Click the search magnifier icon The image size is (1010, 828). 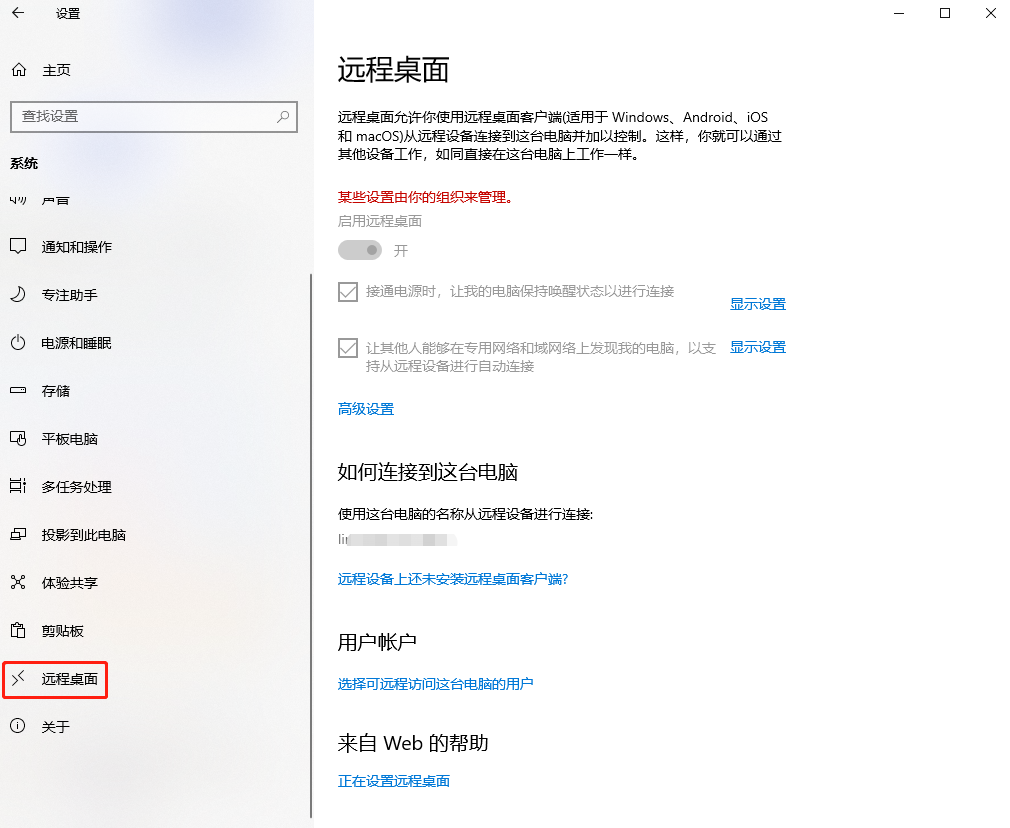(x=283, y=117)
